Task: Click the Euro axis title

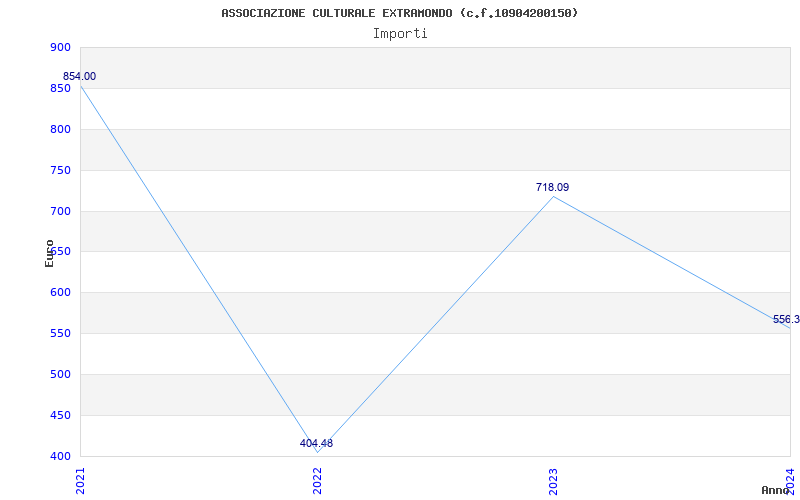Action: 49,253
